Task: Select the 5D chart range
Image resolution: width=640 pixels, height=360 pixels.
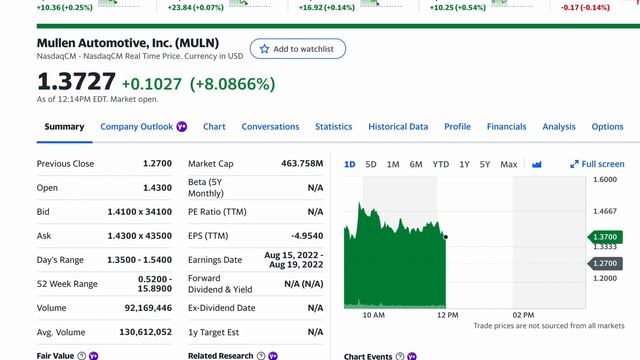Action: click(371, 164)
